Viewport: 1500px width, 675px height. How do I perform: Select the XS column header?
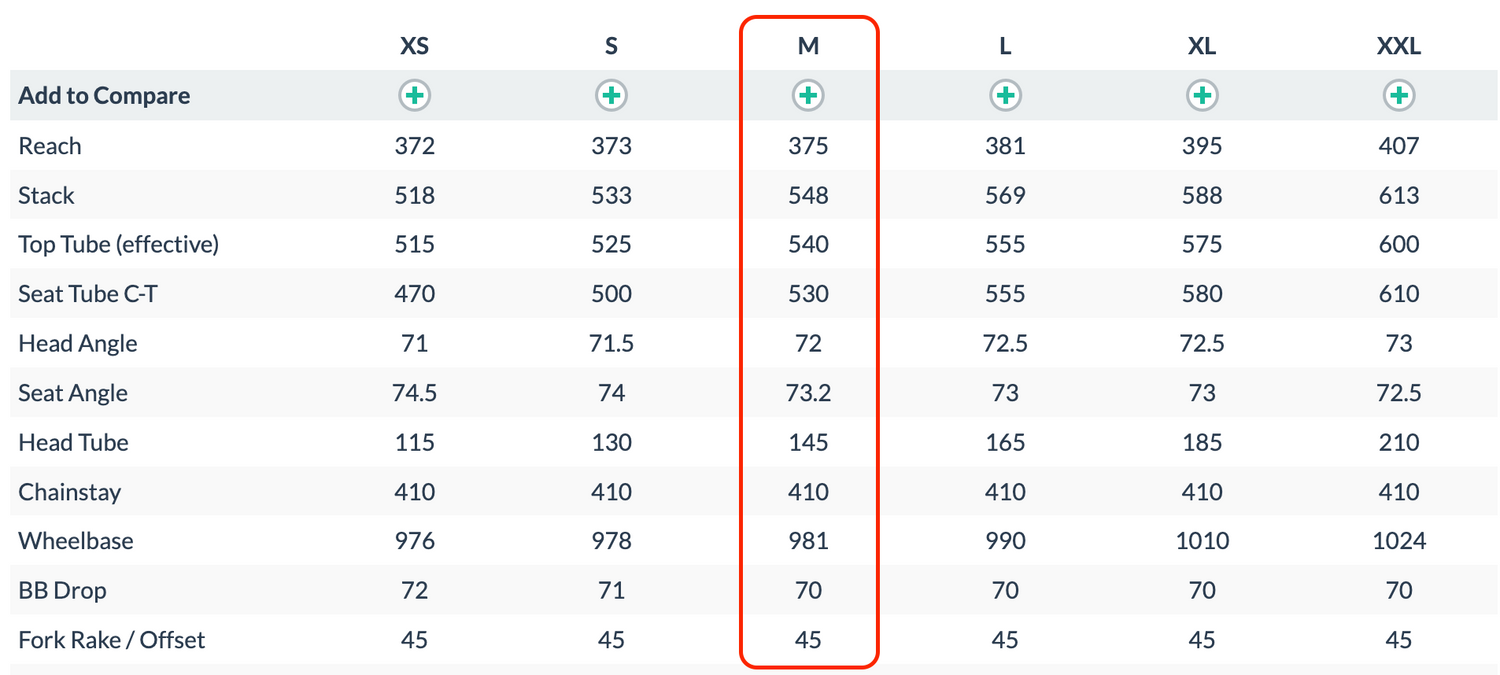(x=414, y=46)
